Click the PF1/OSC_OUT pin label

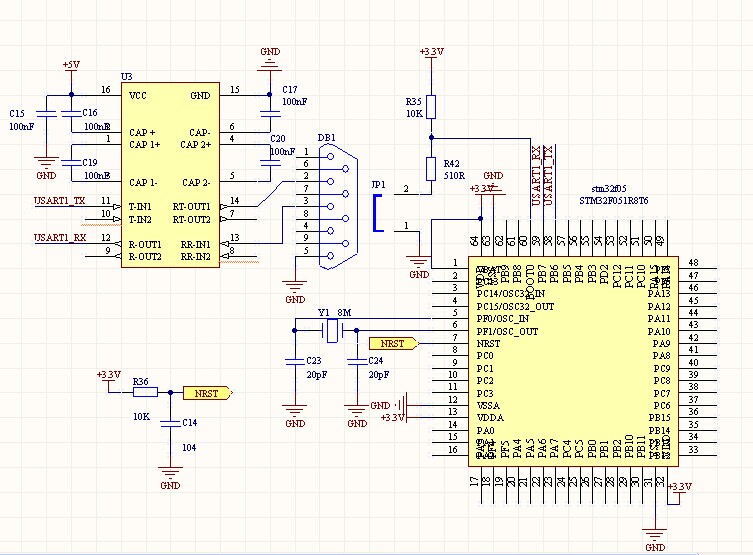click(507, 331)
